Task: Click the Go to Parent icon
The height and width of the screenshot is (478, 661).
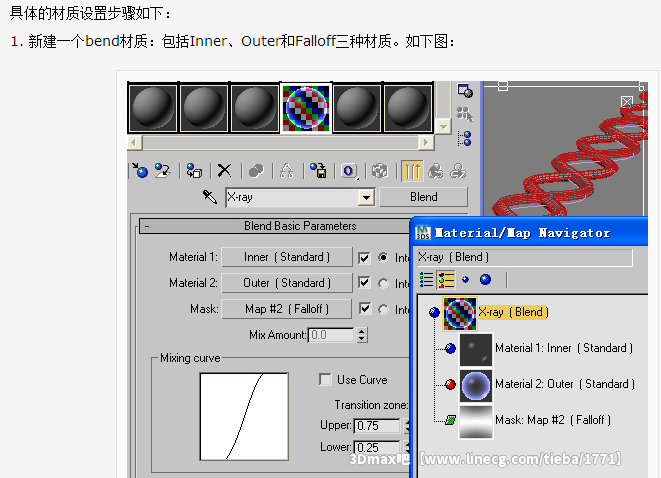Action: [x=435, y=171]
